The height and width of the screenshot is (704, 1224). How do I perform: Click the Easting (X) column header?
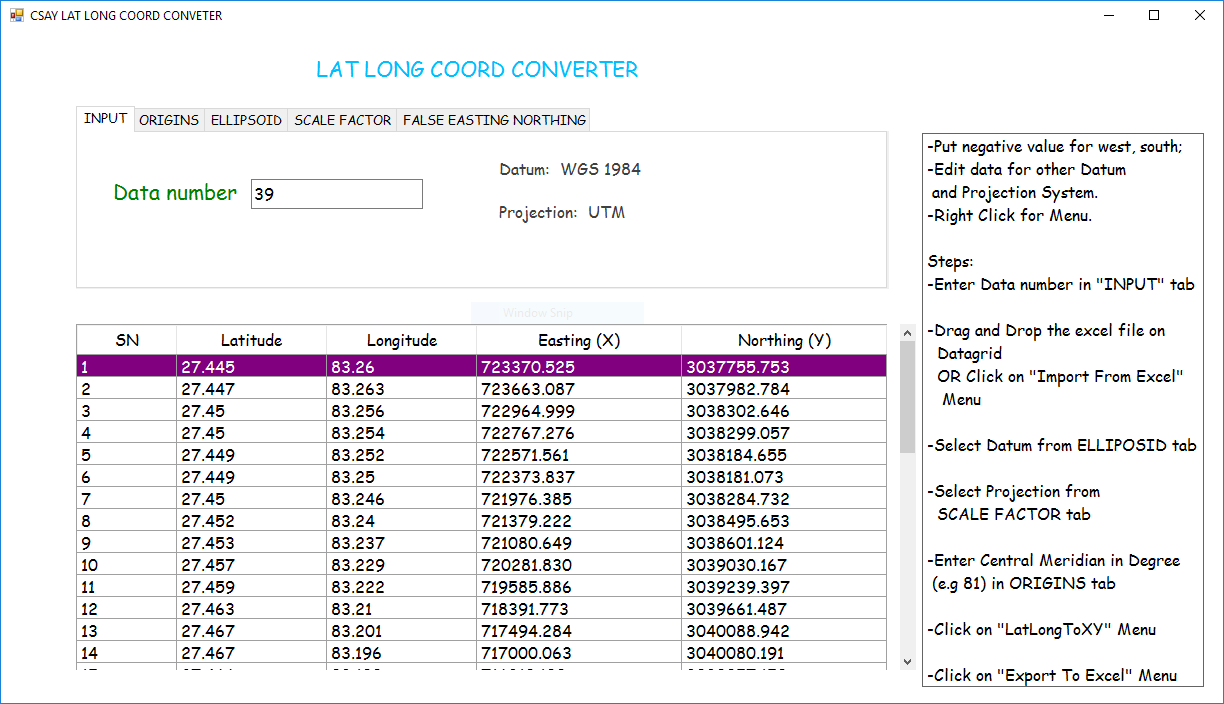point(579,340)
